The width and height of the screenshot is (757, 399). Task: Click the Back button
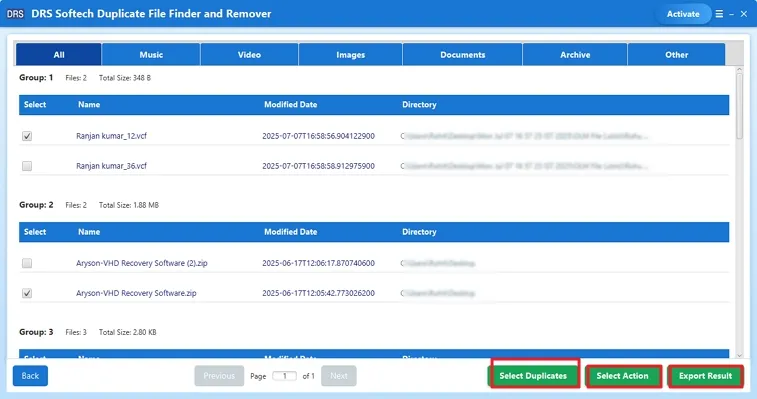click(30, 376)
